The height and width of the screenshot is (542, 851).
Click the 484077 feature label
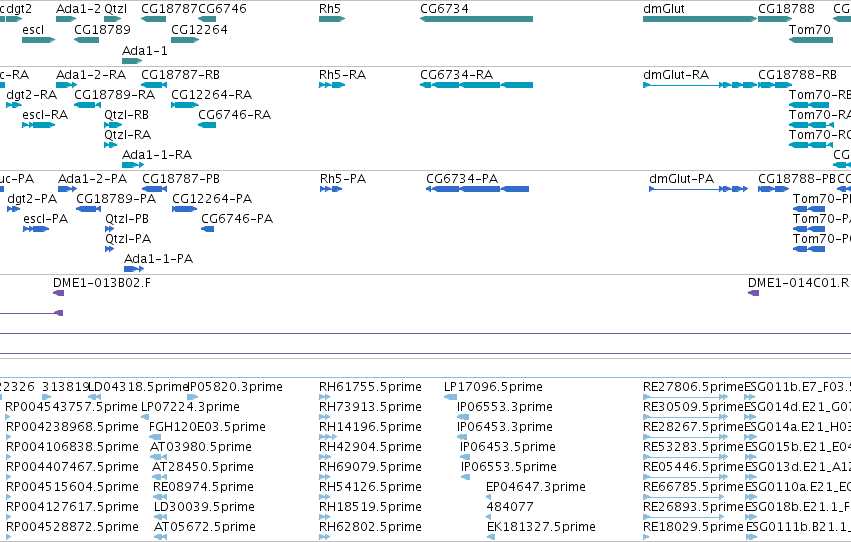click(x=510, y=507)
